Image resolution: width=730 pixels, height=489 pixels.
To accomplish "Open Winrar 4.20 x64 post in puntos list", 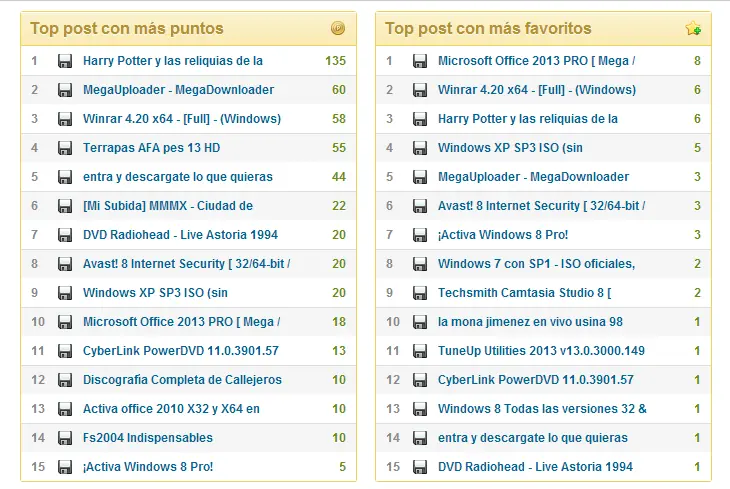I will (182, 119).
